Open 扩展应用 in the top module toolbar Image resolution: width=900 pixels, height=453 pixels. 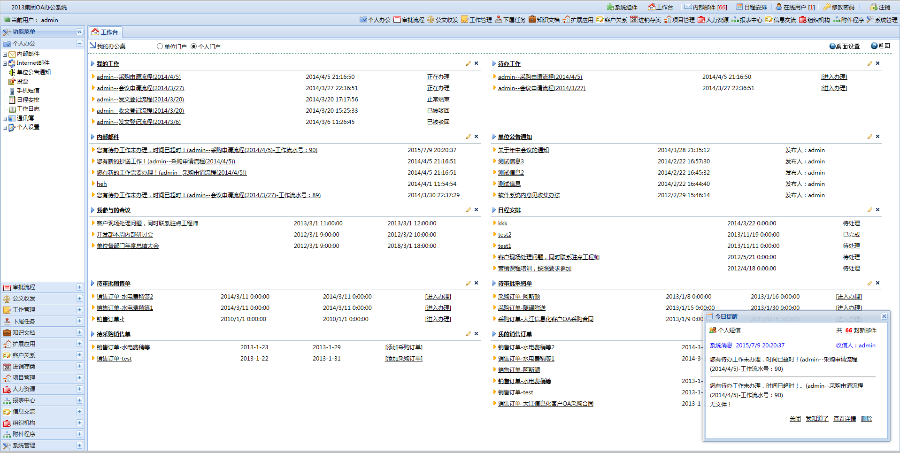coord(577,20)
